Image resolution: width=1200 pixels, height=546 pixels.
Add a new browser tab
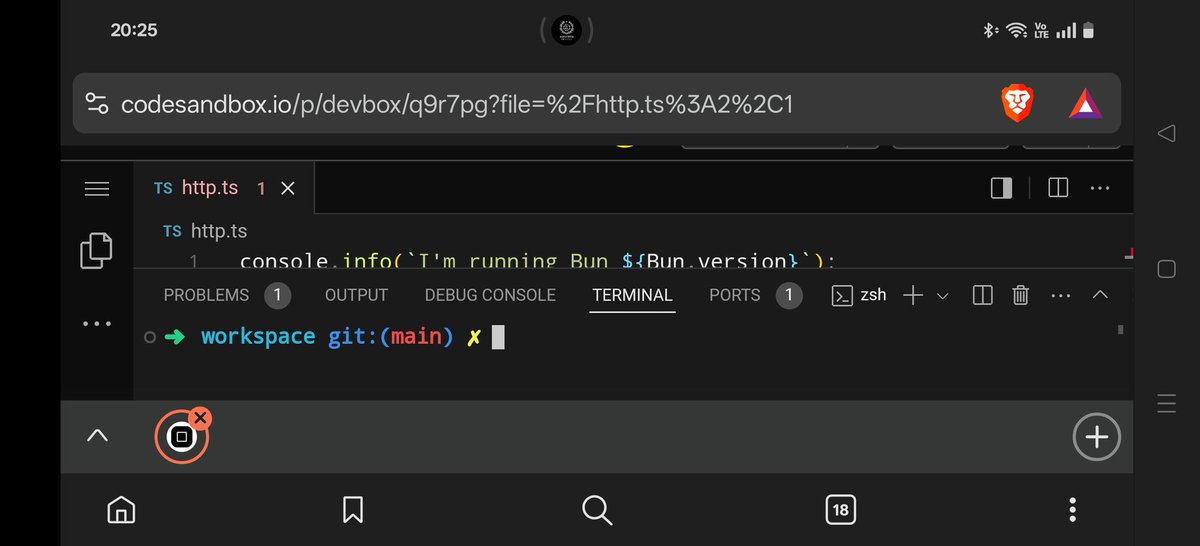tap(1096, 437)
